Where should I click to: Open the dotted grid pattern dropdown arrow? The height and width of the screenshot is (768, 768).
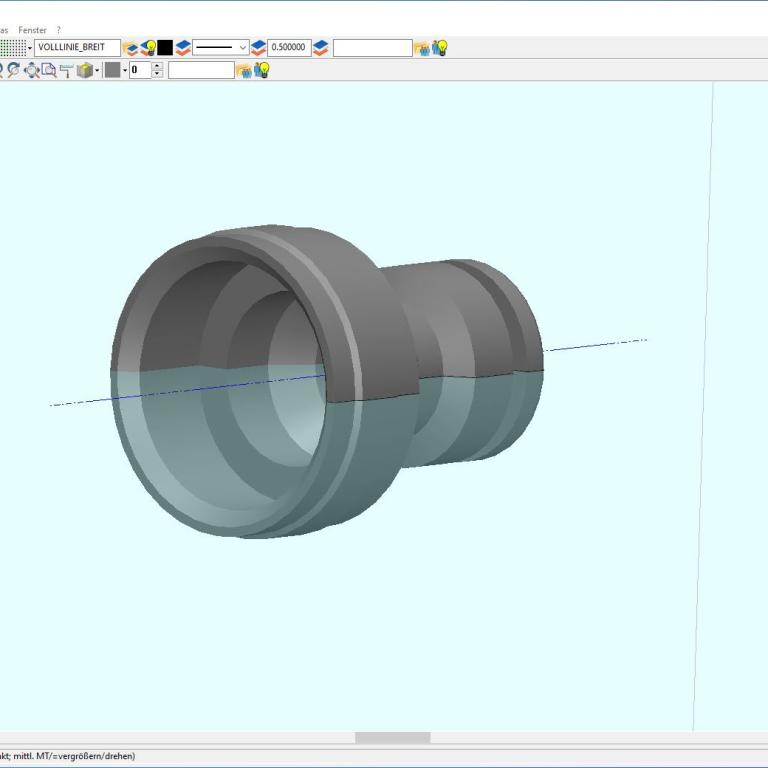coord(30,48)
